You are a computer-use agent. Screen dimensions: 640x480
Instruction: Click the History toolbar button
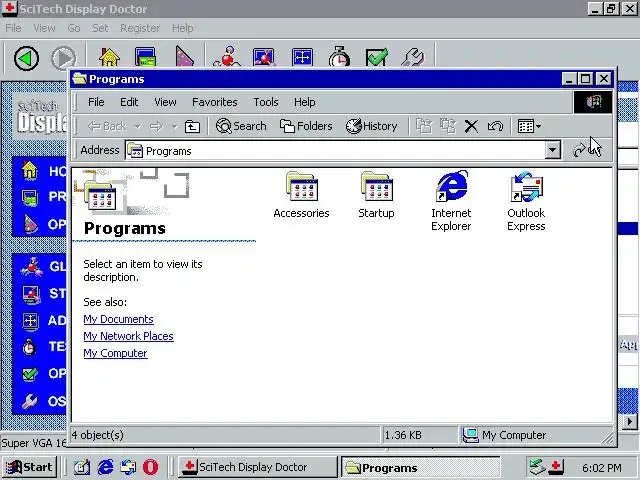pyautogui.click(x=371, y=126)
